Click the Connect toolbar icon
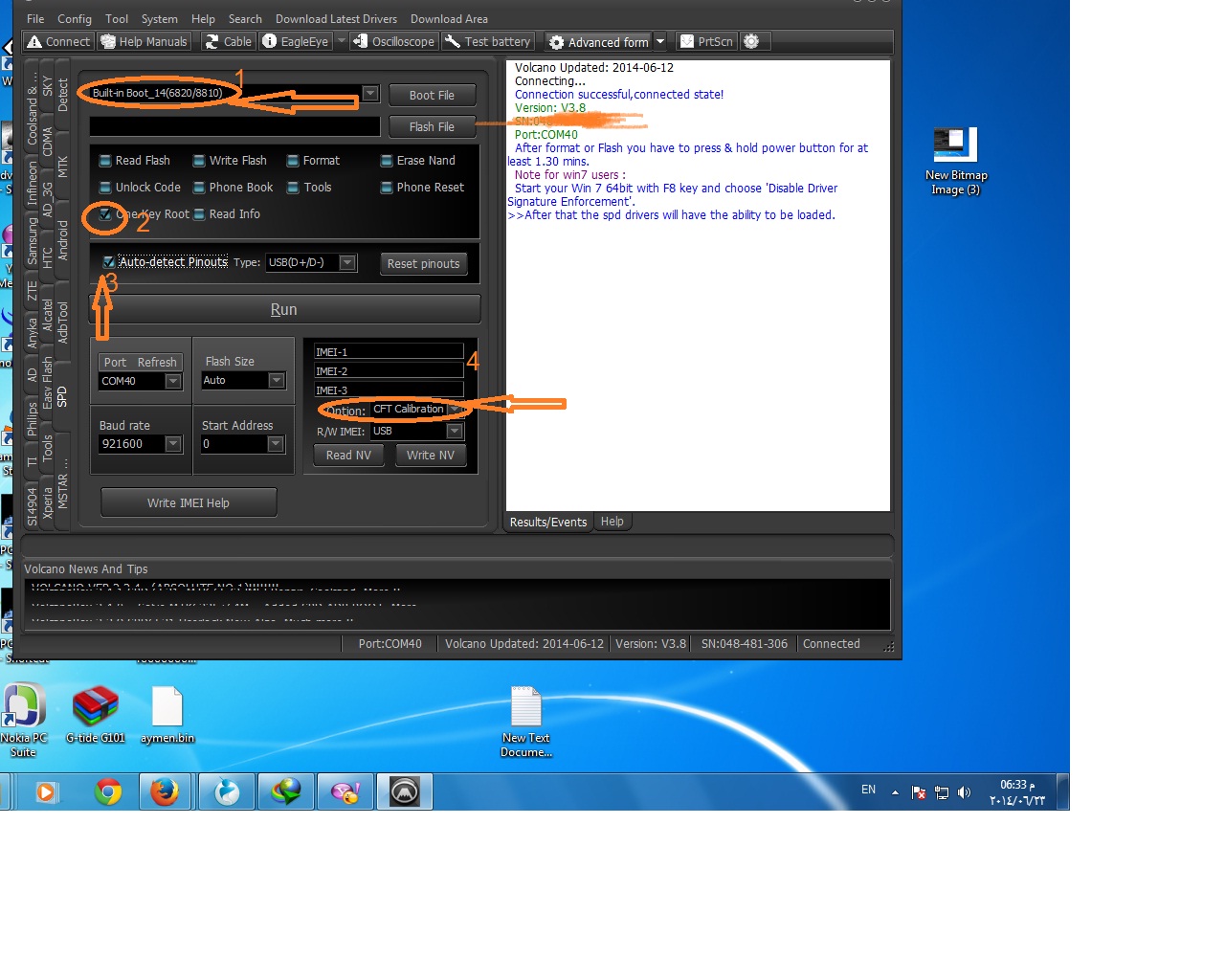This screenshot has height=980, width=1225. (x=58, y=42)
